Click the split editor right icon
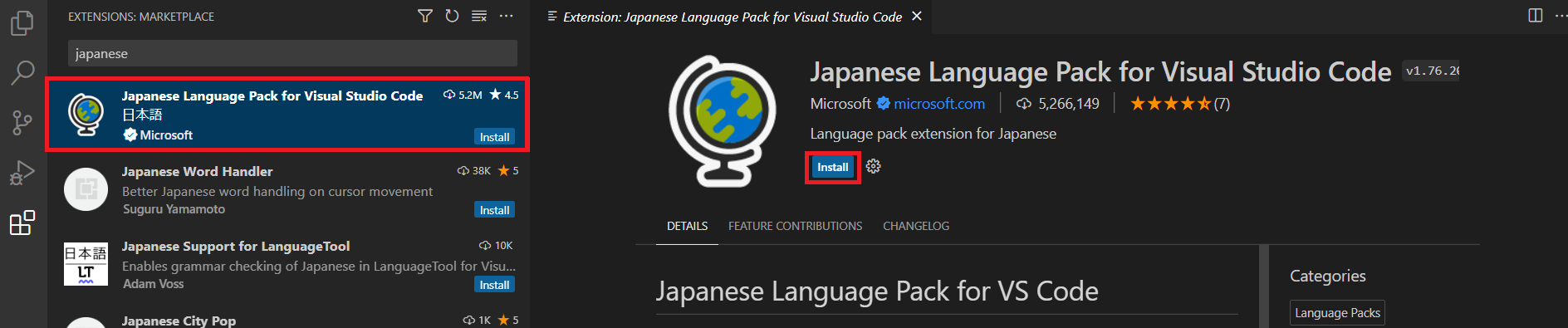 pyautogui.click(x=1536, y=16)
